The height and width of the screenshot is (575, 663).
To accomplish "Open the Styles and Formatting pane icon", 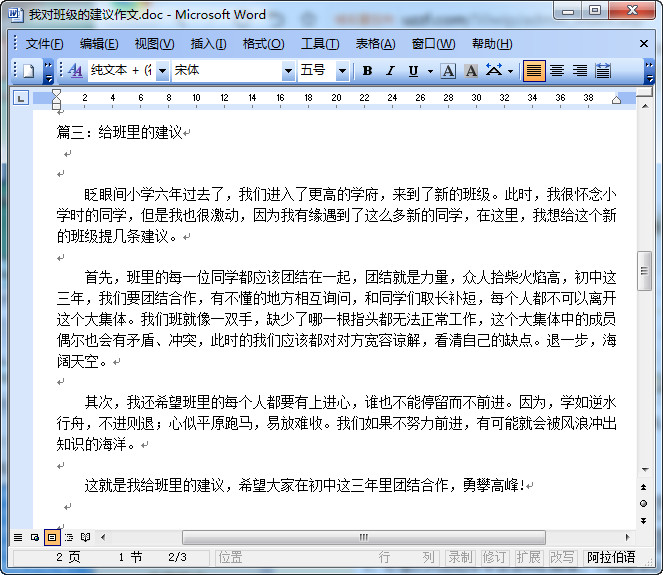I will click(x=76, y=71).
